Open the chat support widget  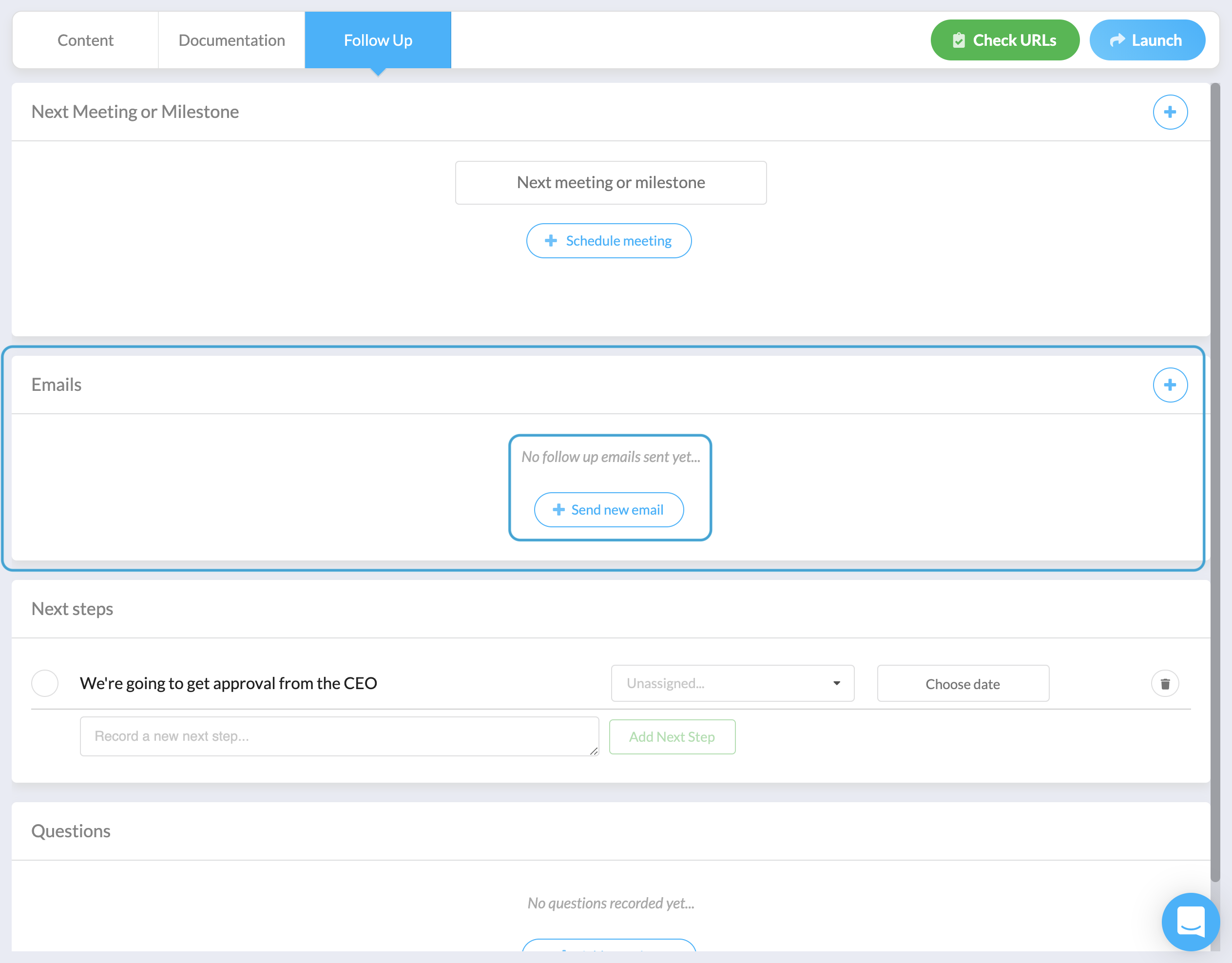click(1190, 921)
